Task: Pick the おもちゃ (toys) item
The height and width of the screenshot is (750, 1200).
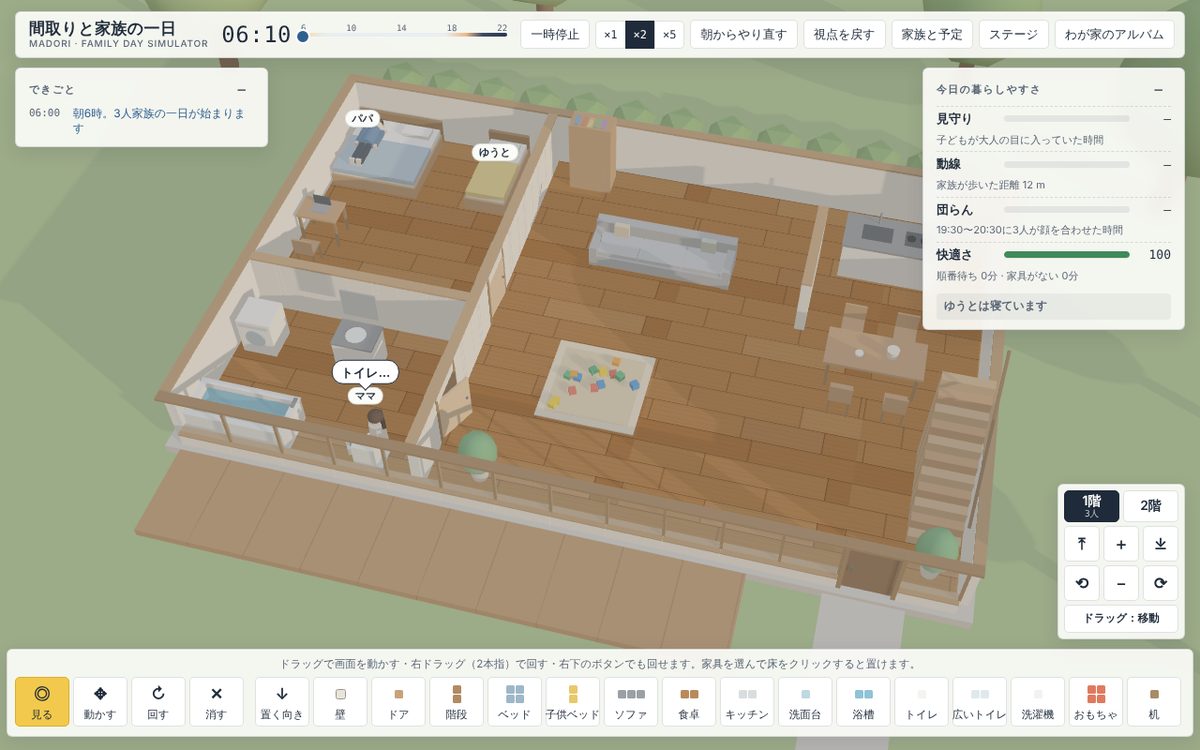Action: pyautogui.click(x=1096, y=701)
